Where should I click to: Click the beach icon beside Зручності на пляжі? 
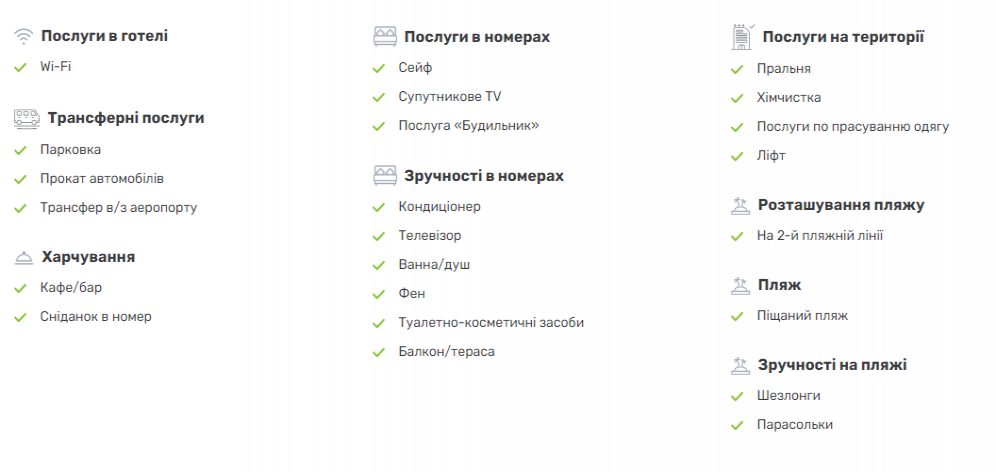[x=740, y=365]
